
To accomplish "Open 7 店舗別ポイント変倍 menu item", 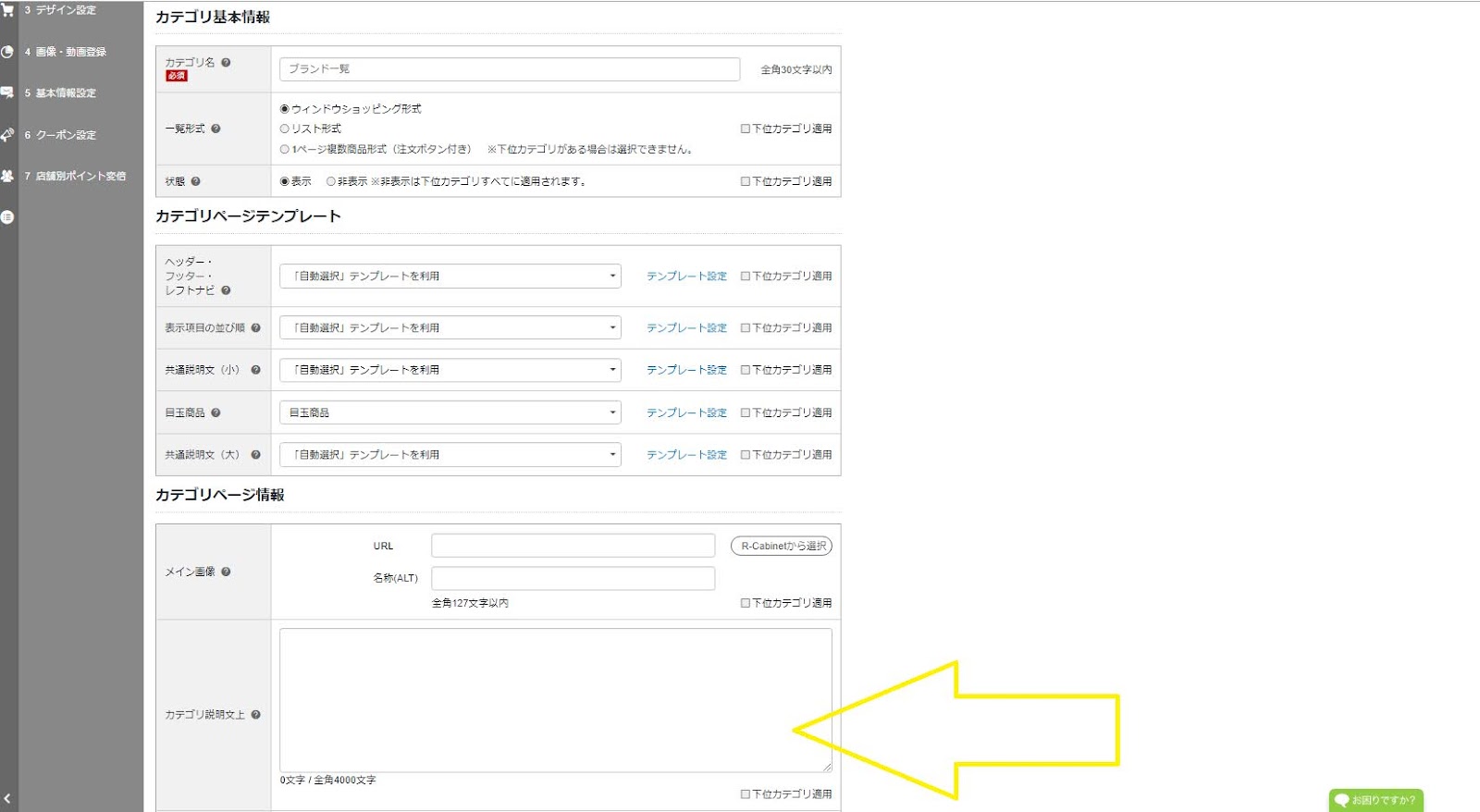I will pos(75,176).
